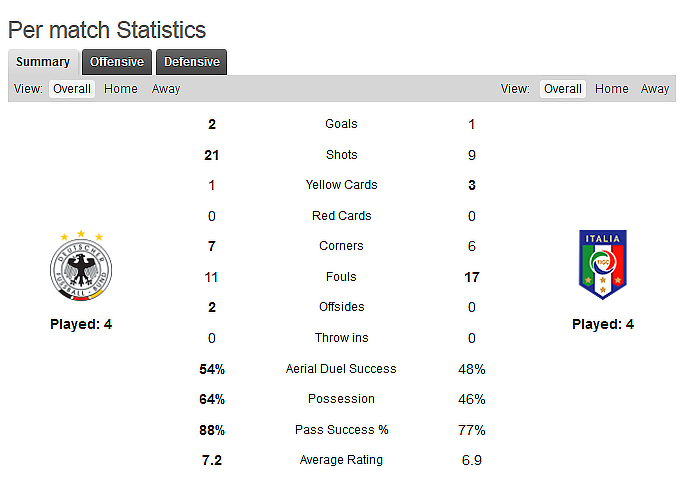Select Home view for the left team
Viewport: 682px width, 489px height.
[x=121, y=89]
